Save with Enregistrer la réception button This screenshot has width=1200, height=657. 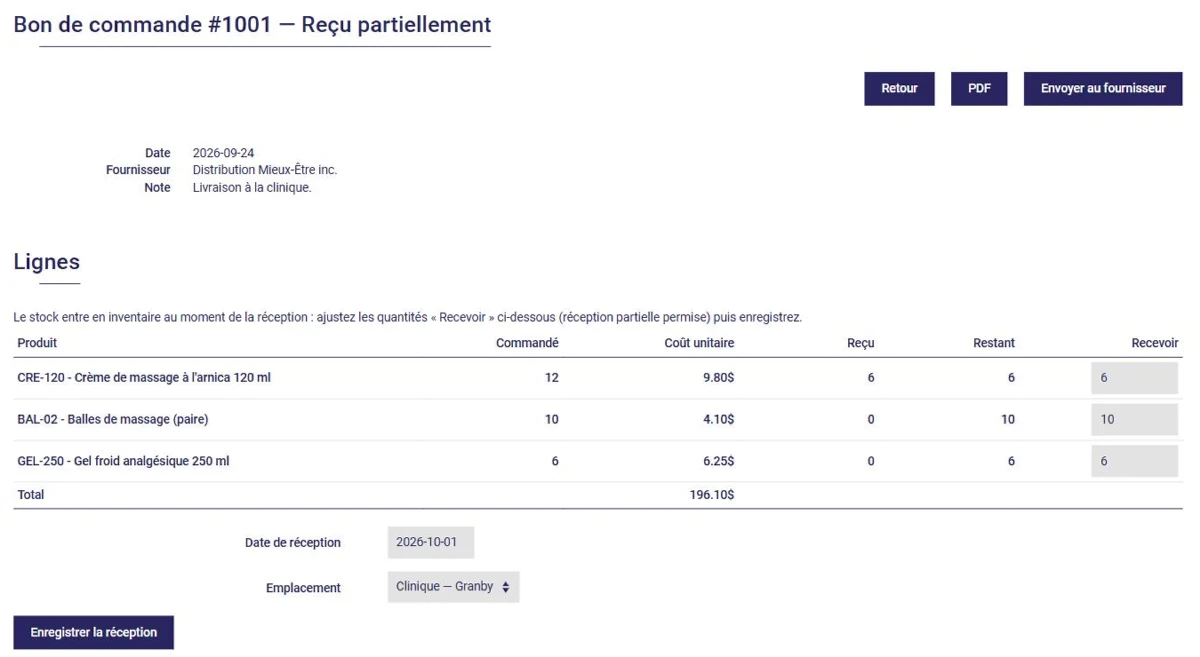coord(94,632)
